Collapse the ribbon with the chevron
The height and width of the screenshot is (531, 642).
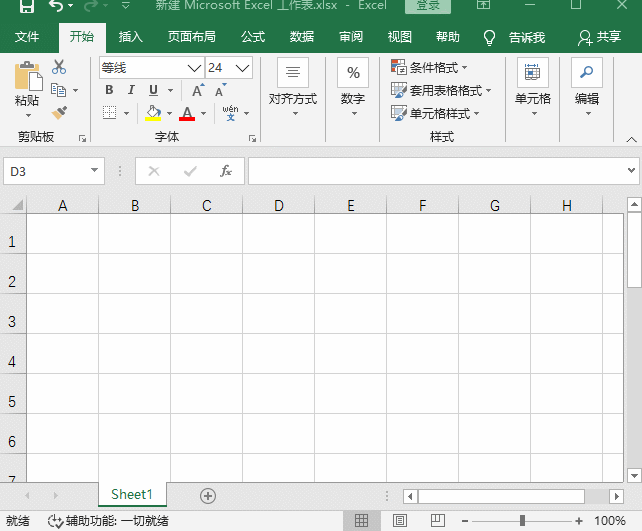pos(631,140)
